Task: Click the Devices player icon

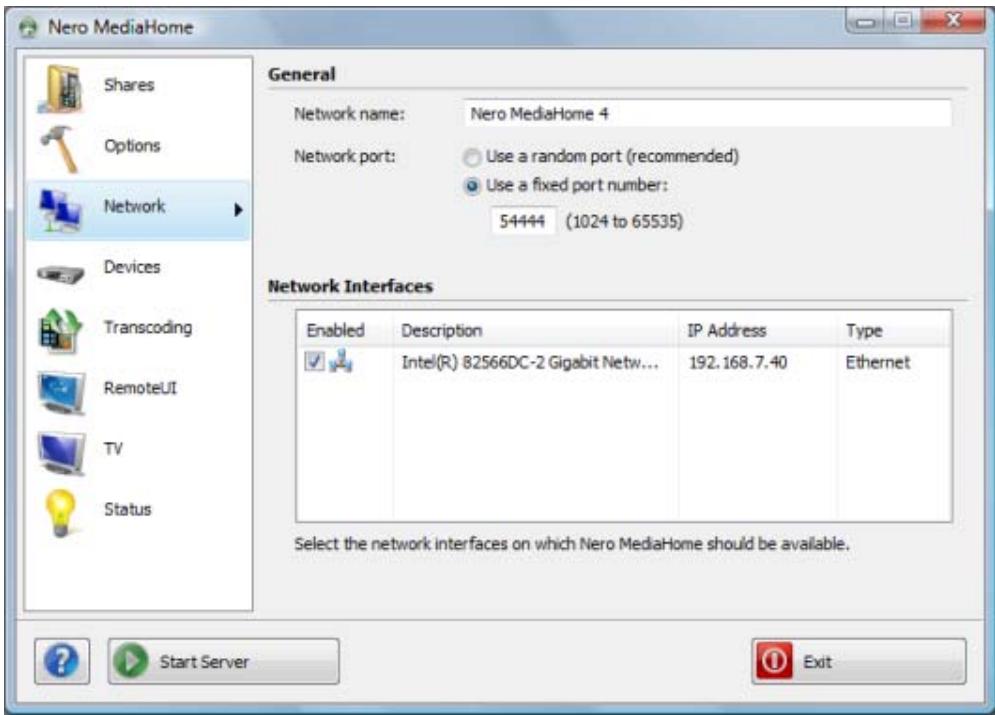Action: [60, 273]
